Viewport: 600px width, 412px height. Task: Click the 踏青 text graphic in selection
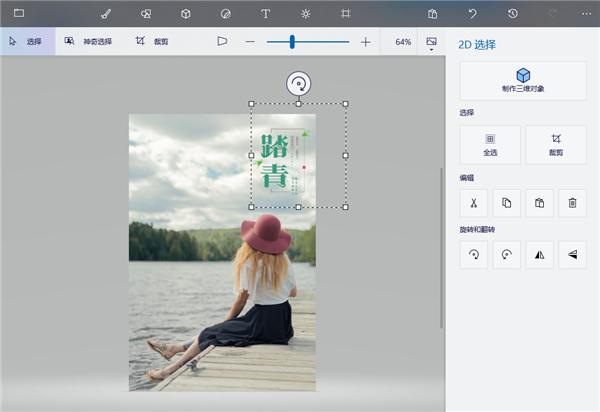pyautogui.click(x=274, y=160)
